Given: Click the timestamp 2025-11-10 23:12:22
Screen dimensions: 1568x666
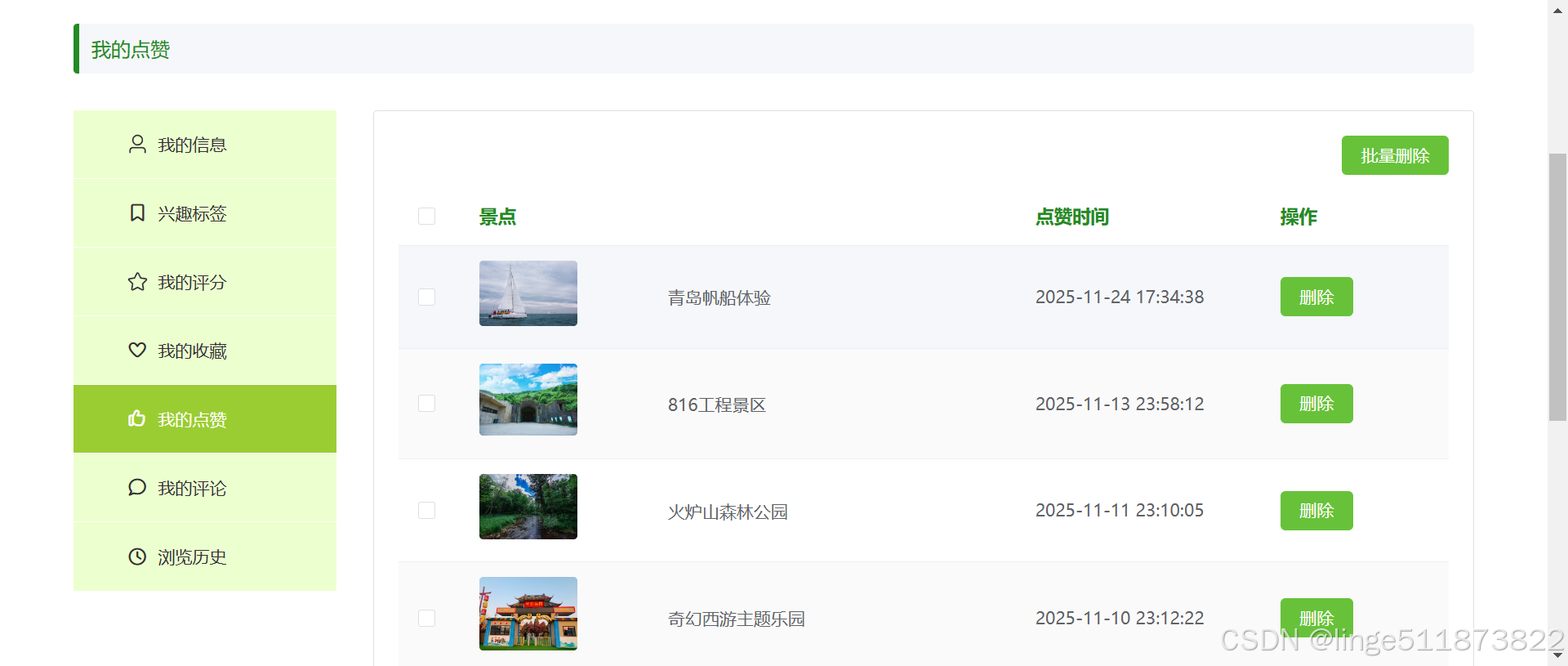Looking at the screenshot, I should 1120,618.
